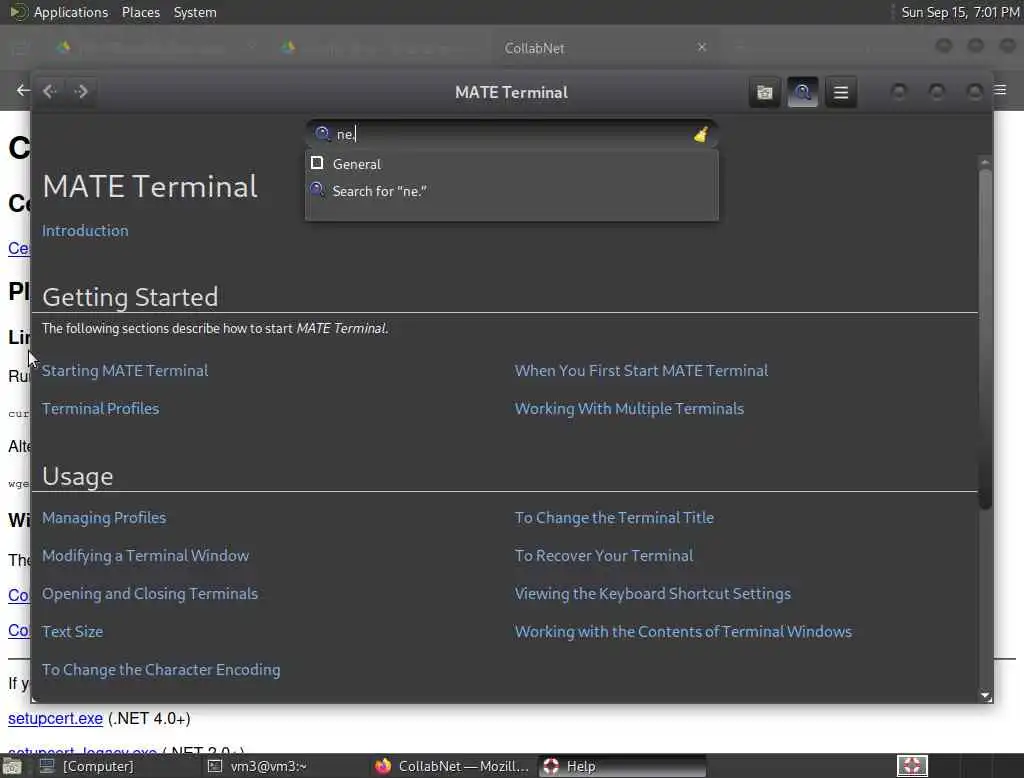Open Firefox hamburger menu at right edge

[x=1000, y=89]
